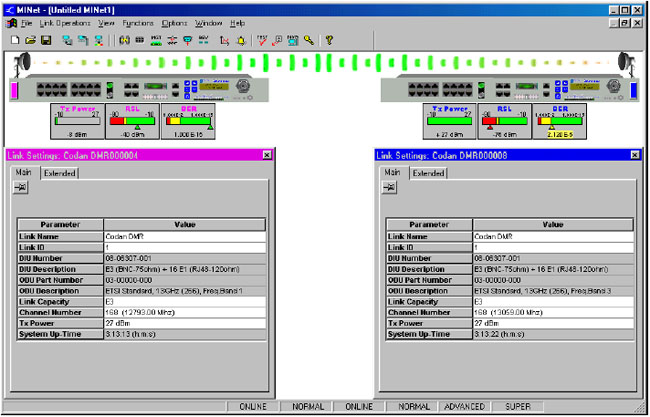Click the red arrow with document toolbar icon

(277, 40)
